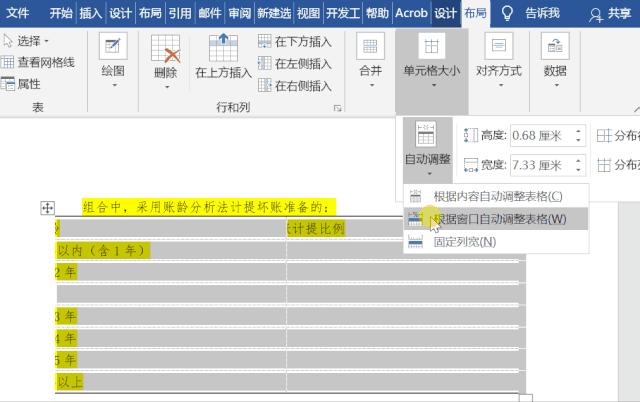Open the 引用 ribbon tab
The width and height of the screenshot is (640, 402).
(180, 13)
